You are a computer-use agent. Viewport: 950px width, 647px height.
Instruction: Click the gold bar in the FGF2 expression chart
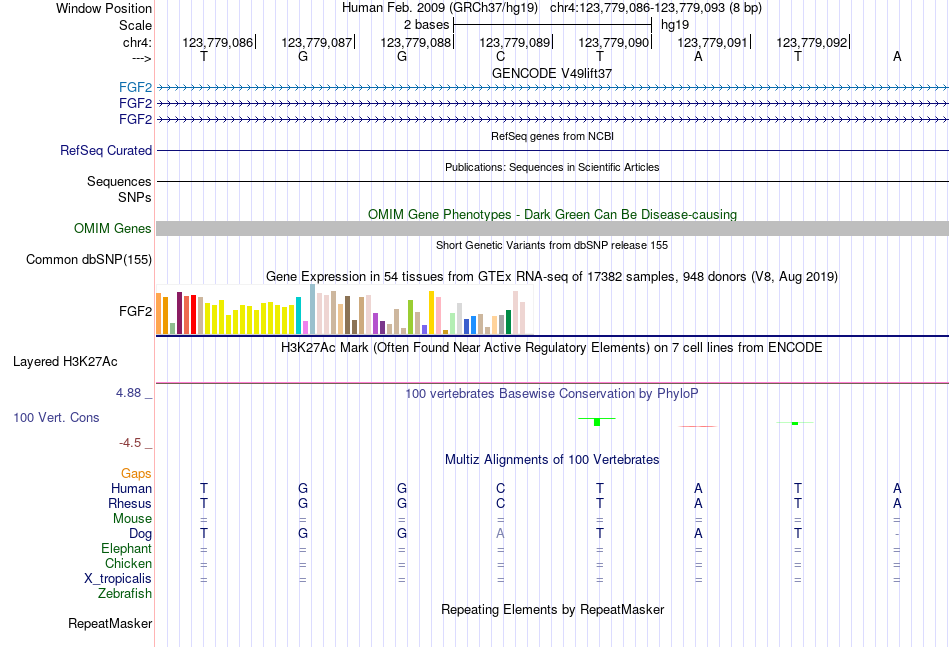431,313
